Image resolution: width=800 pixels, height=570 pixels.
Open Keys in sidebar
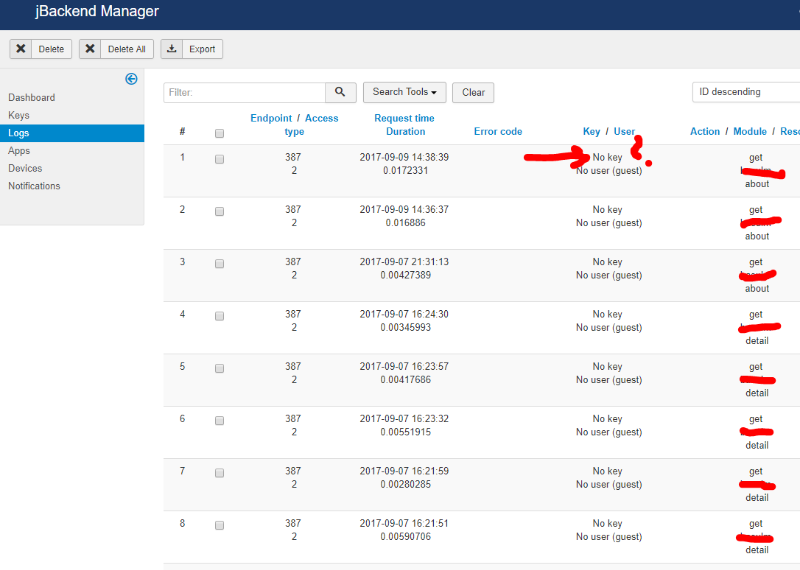click(x=19, y=115)
